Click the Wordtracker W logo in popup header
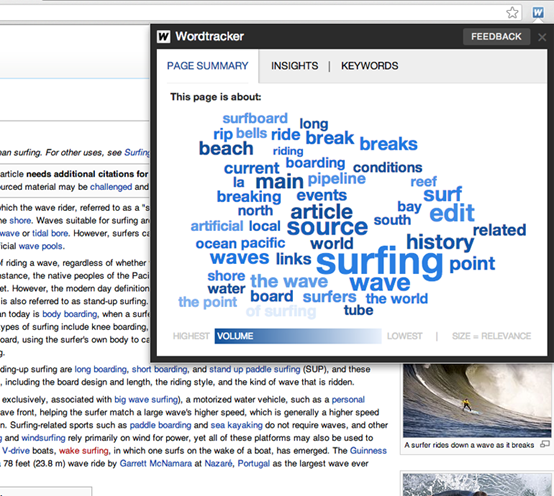This screenshot has width=554, height=496. (x=164, y=36)
